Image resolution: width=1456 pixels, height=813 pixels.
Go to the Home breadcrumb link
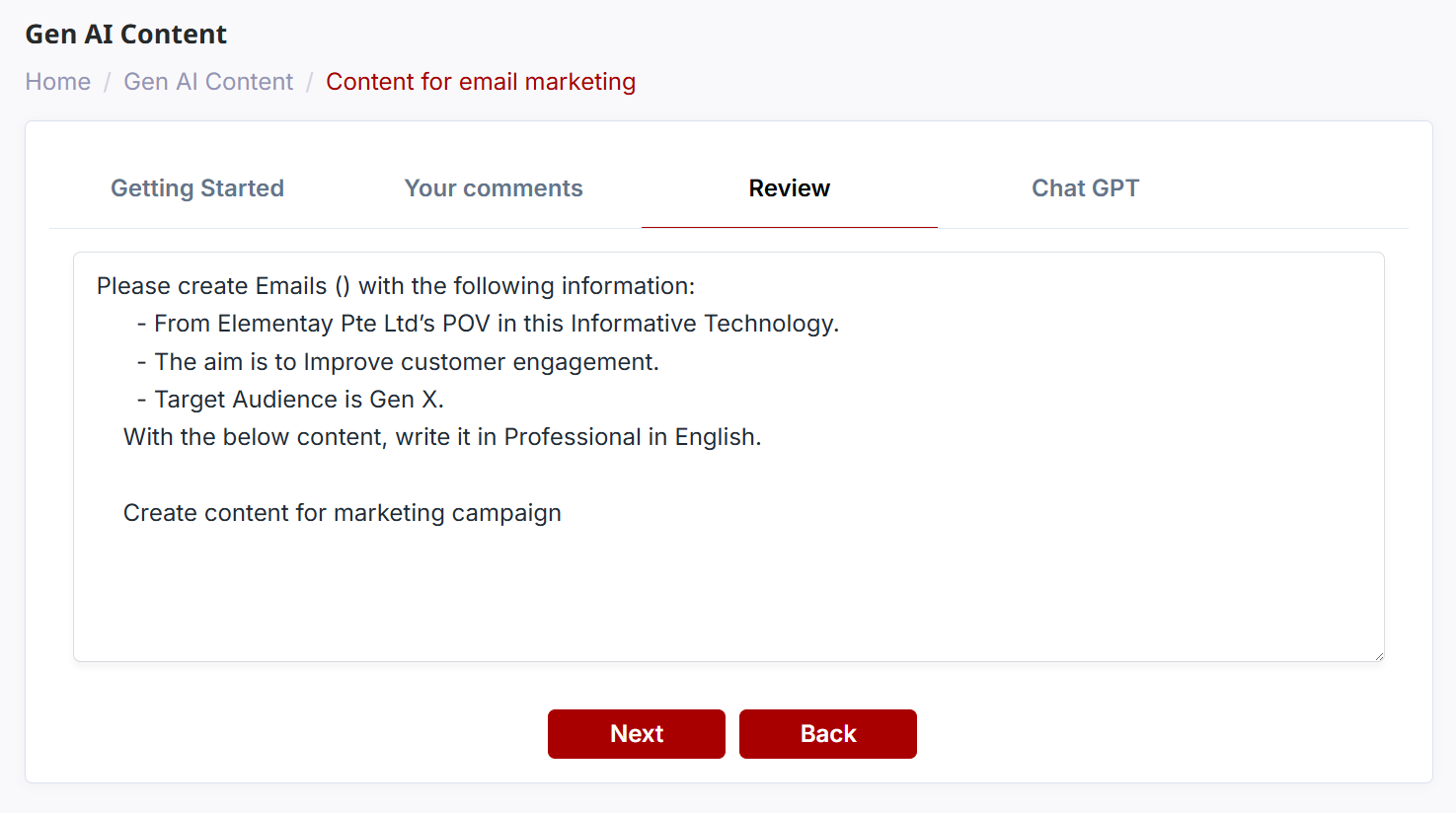(x=57, y=82)
